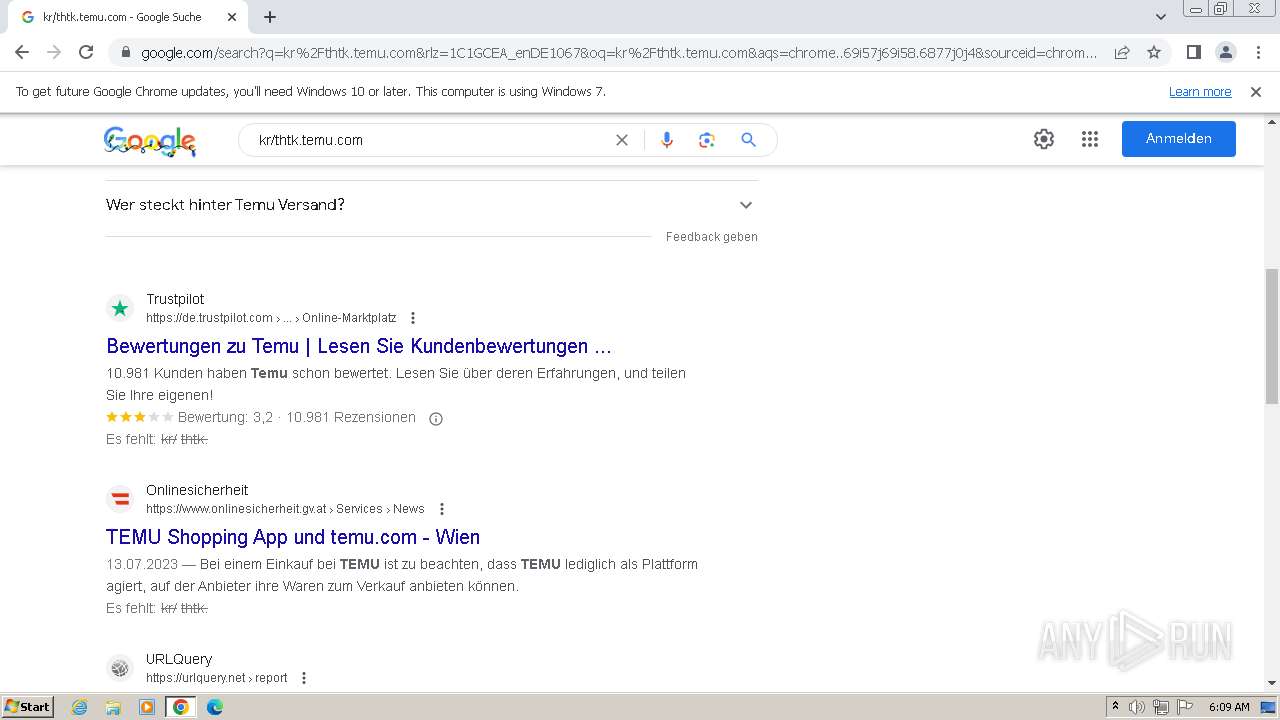
Task: Click rating info icon
Action: 436,419
